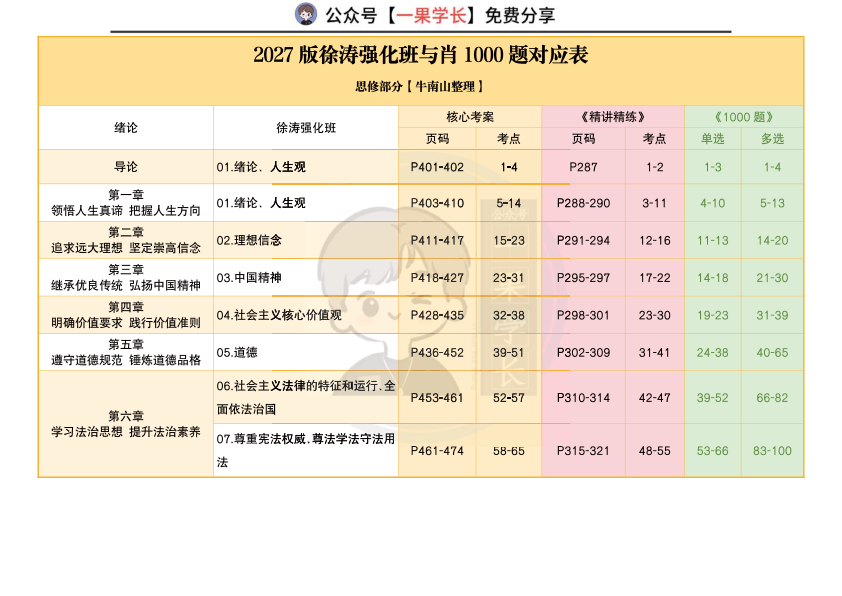Click the 《精讲精练》 header cell

613,117
